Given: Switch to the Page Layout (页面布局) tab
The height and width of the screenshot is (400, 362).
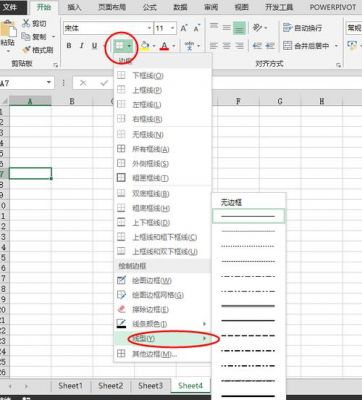Looking at the screenshot, I should point(112,7).
